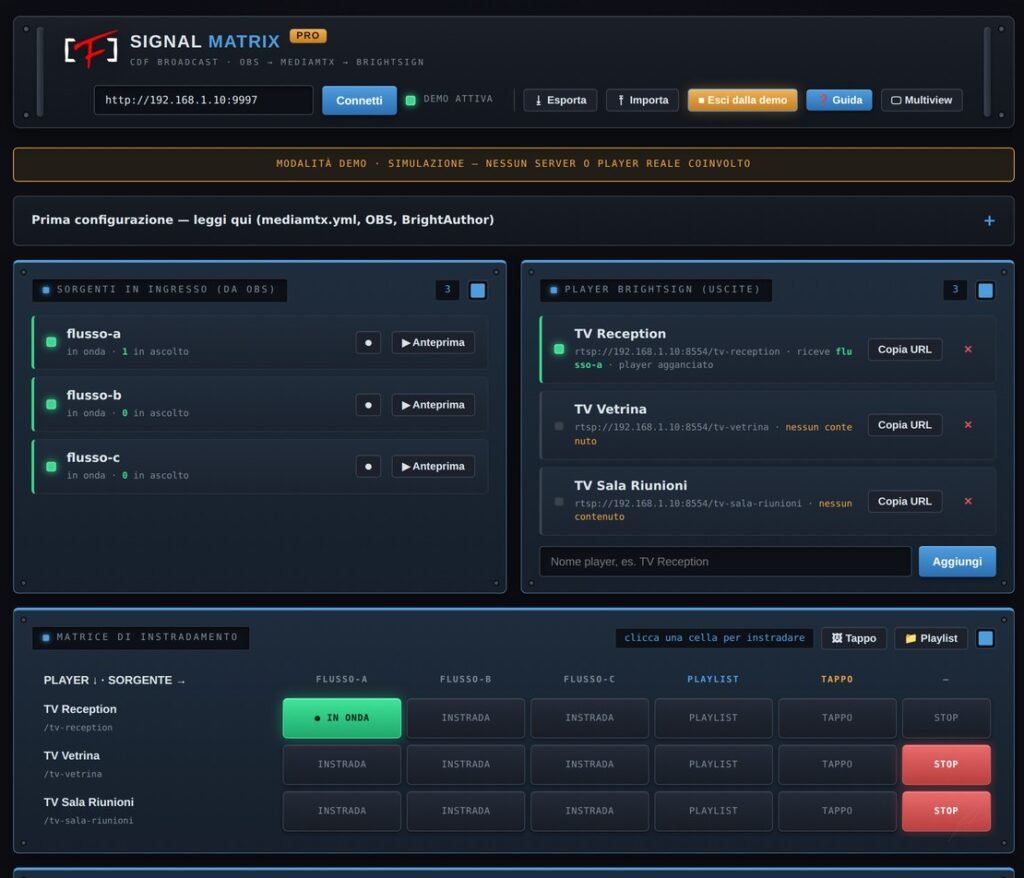Click the server URL input field

pyautogui.click(x=203, y=100)
